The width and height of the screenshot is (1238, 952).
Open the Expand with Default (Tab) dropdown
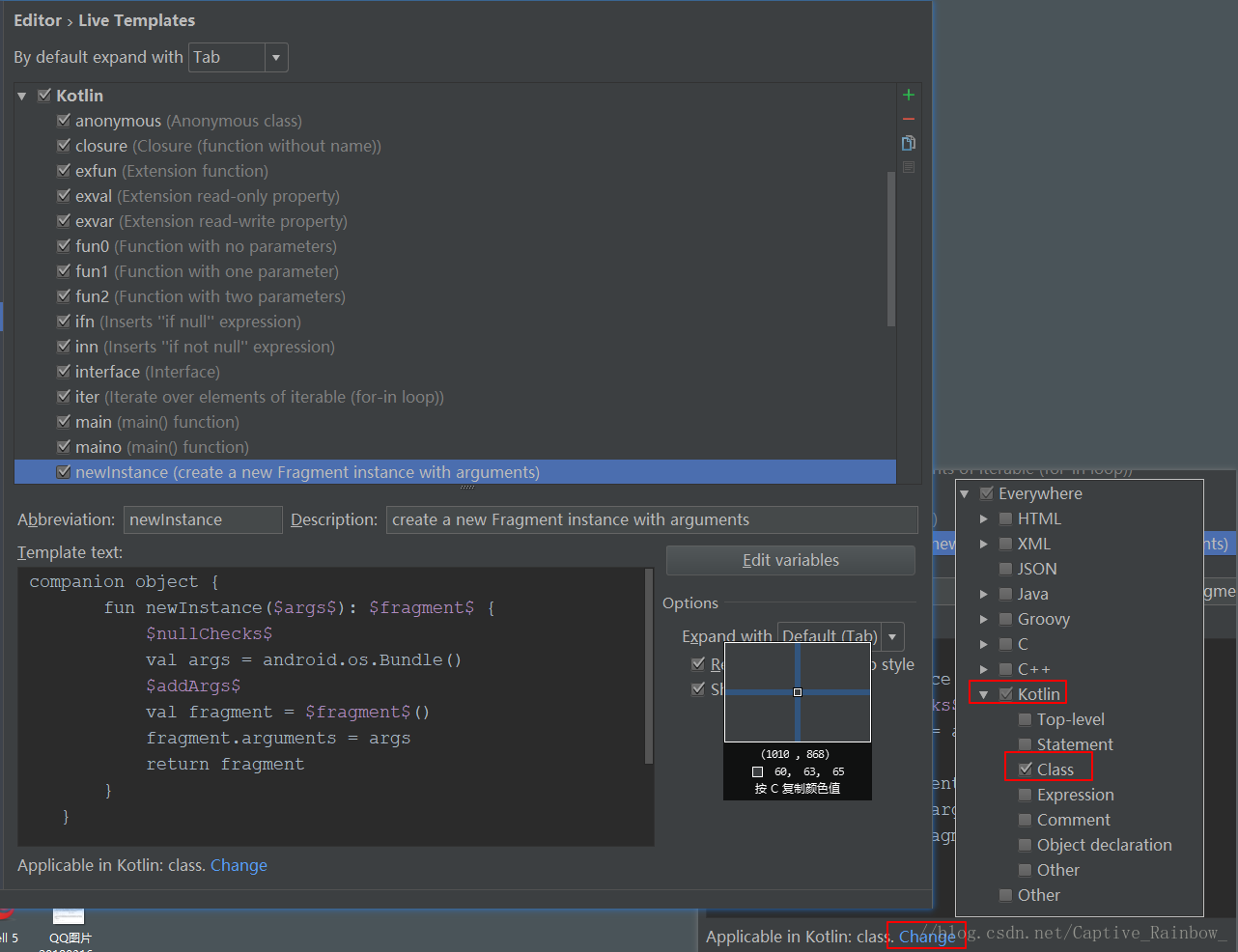[x=891, y=636]
